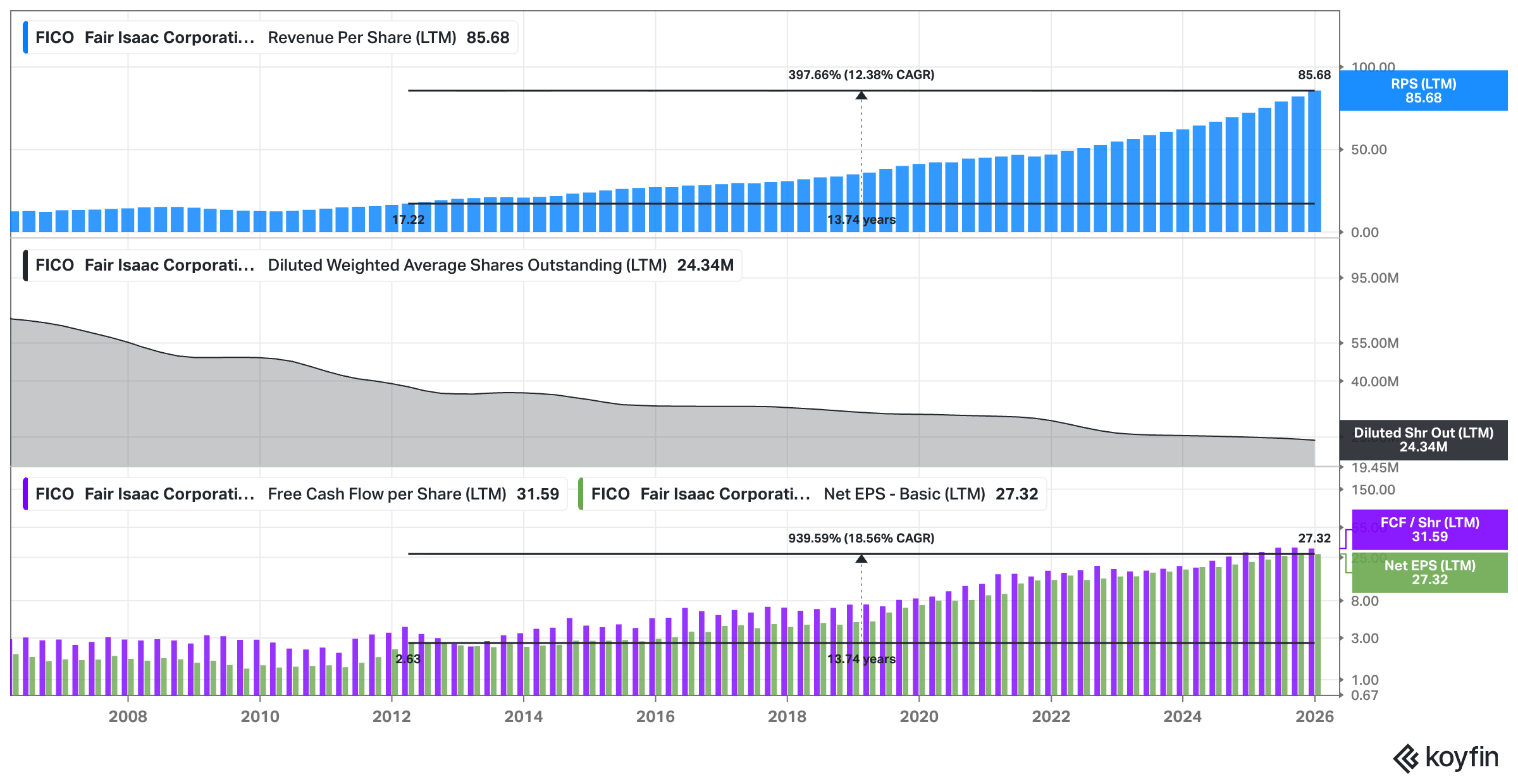Click the 397.66% (12.38% CAGR) annotation label

(861, 75)
